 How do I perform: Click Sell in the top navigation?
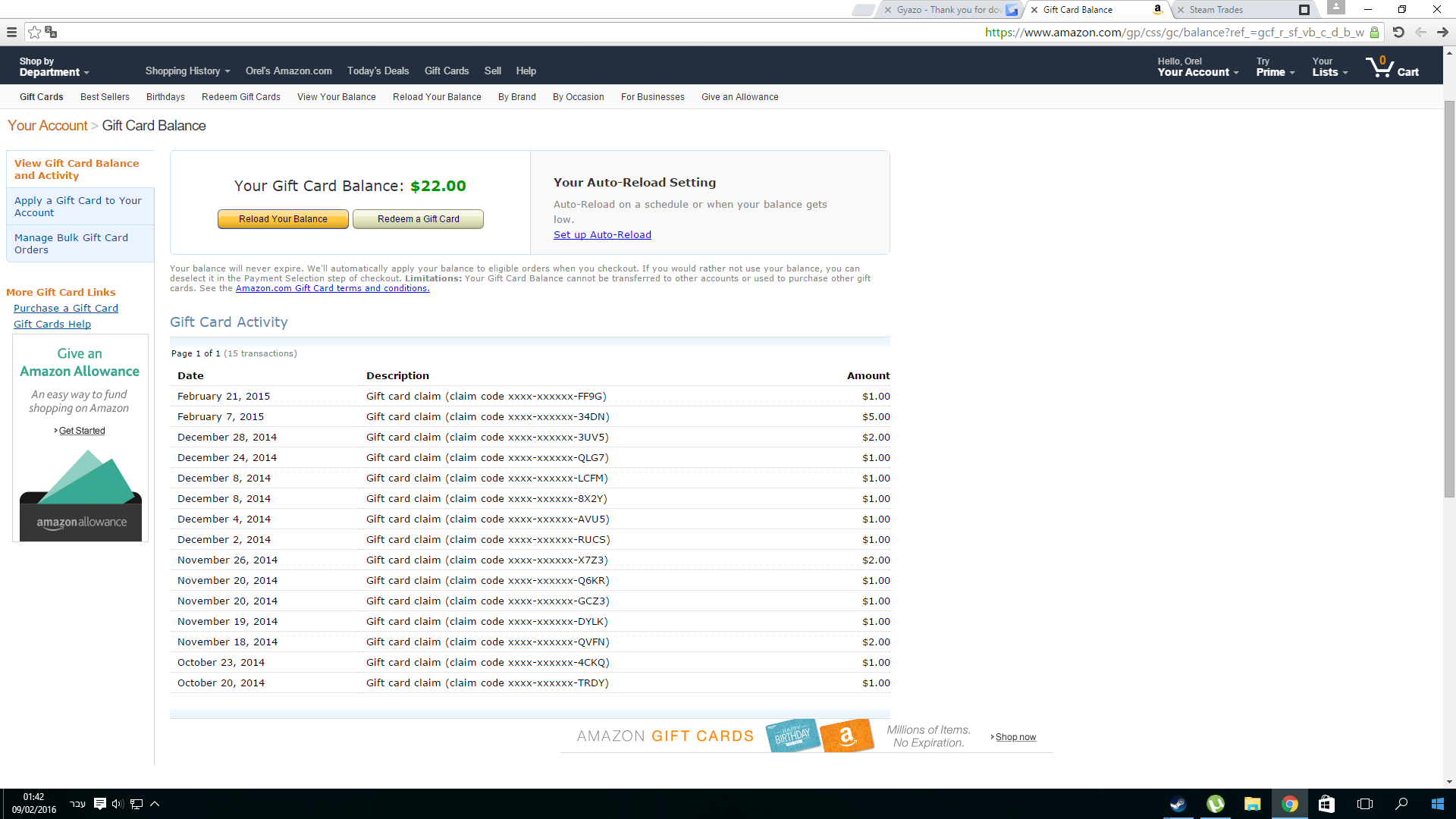493,71
